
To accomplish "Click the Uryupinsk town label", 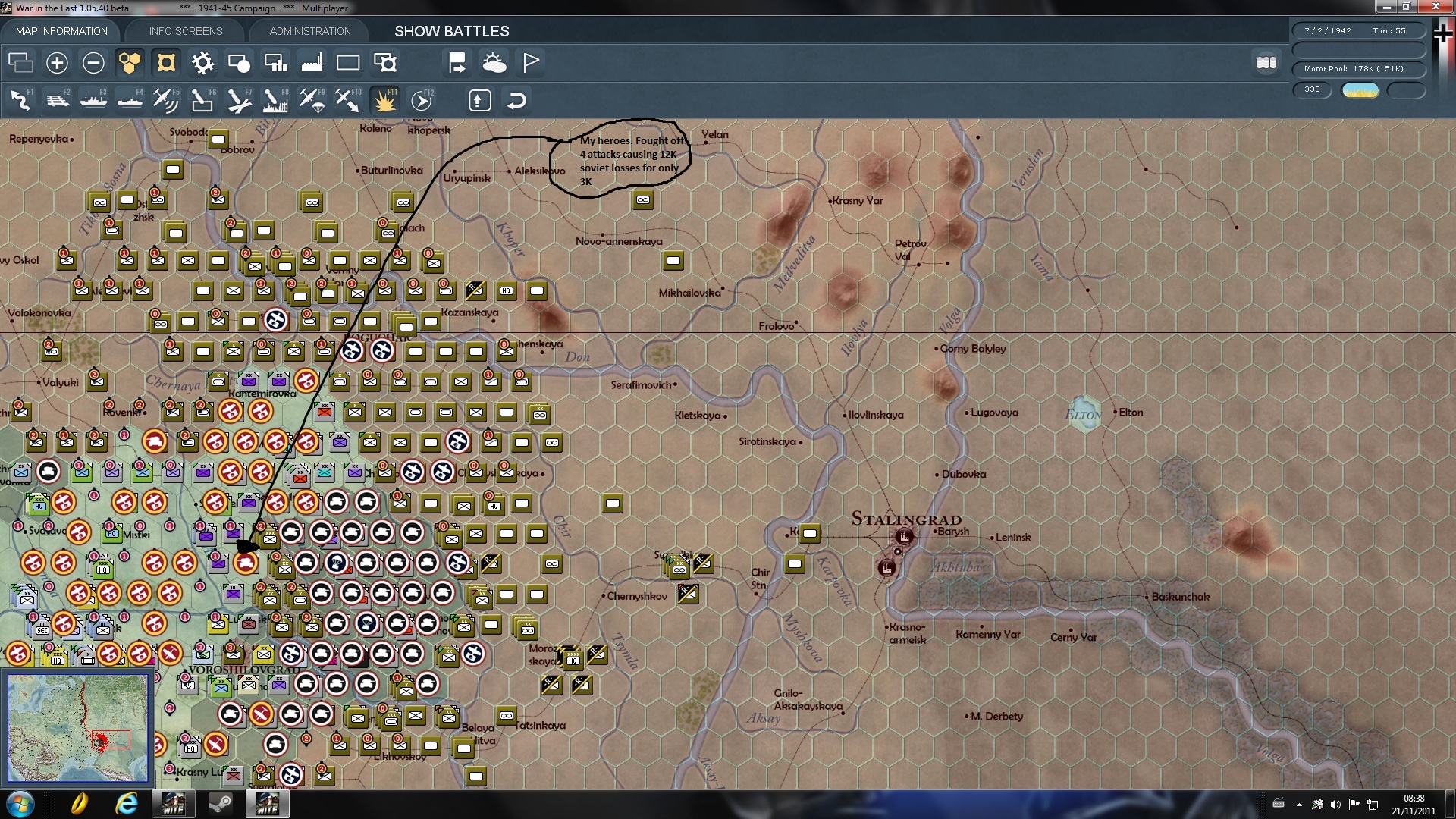I will coord(467,178).
